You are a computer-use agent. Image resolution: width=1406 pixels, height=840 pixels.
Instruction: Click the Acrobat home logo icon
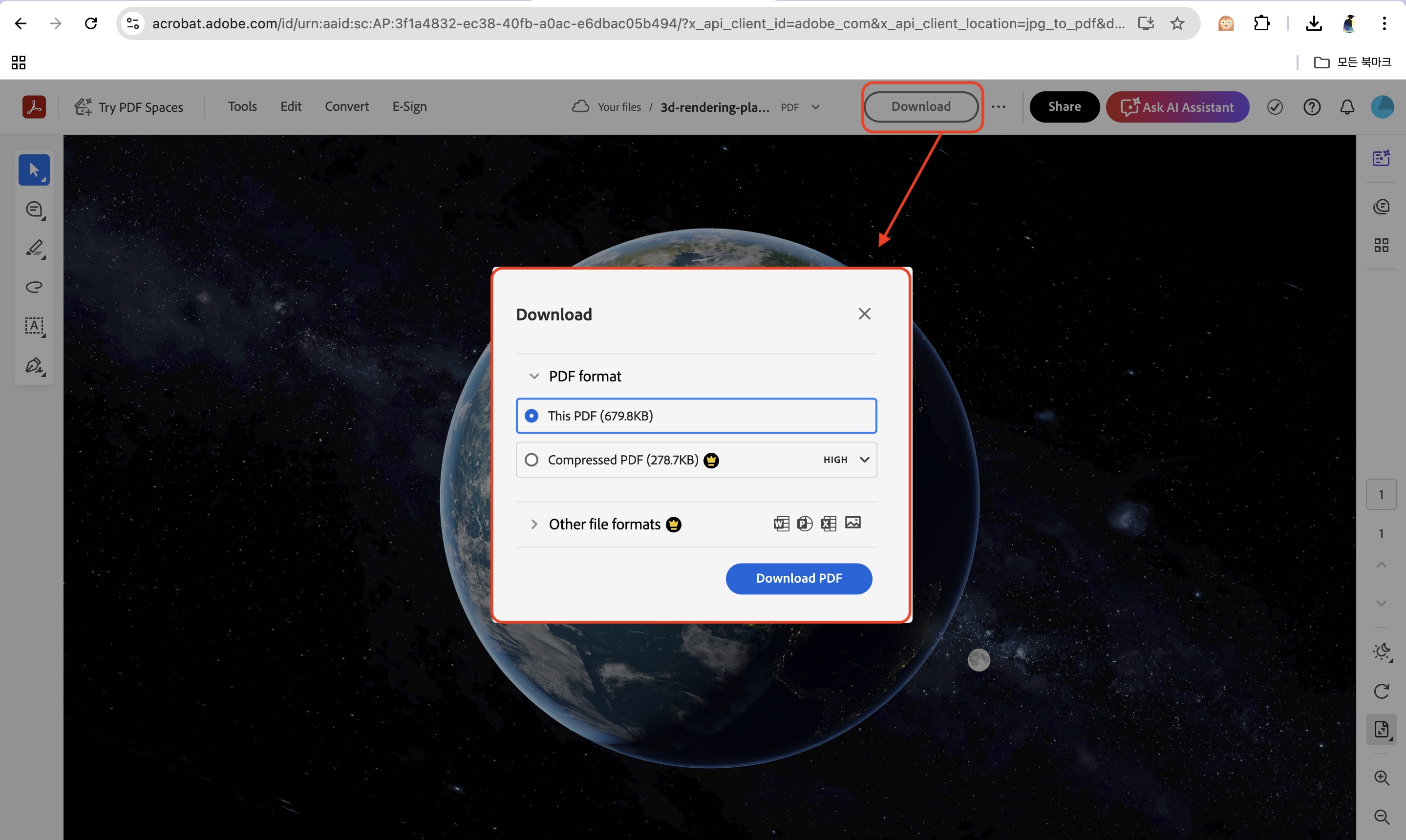point(34,106)
